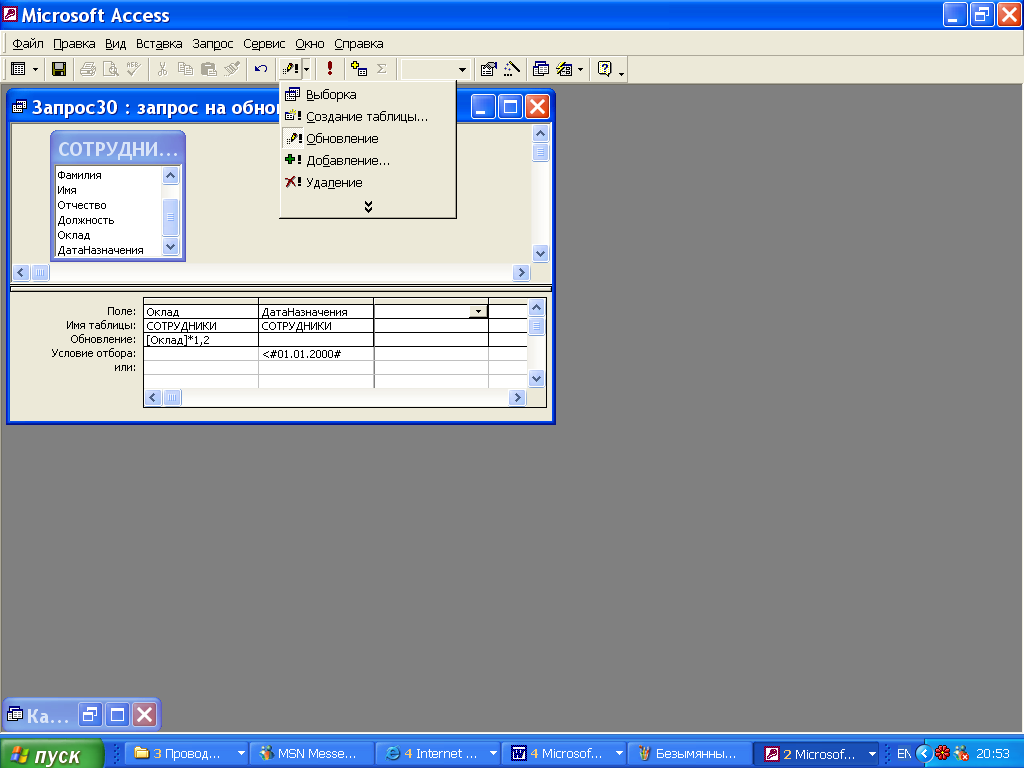This screenshot has height=768, width=1024.
Task: Select Имя field in СОТРУДНИКИ list
Action: tap(67, 190)
